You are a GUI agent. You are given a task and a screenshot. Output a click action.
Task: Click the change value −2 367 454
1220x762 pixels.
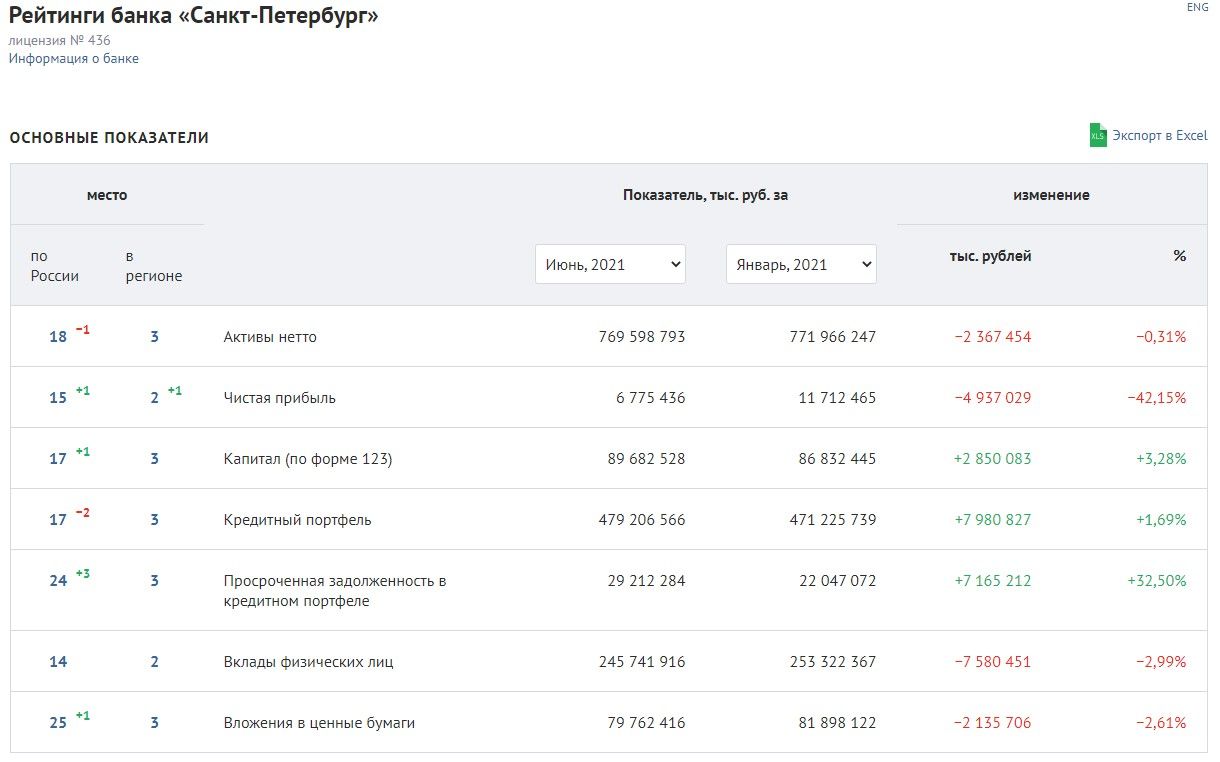[992, 337]
